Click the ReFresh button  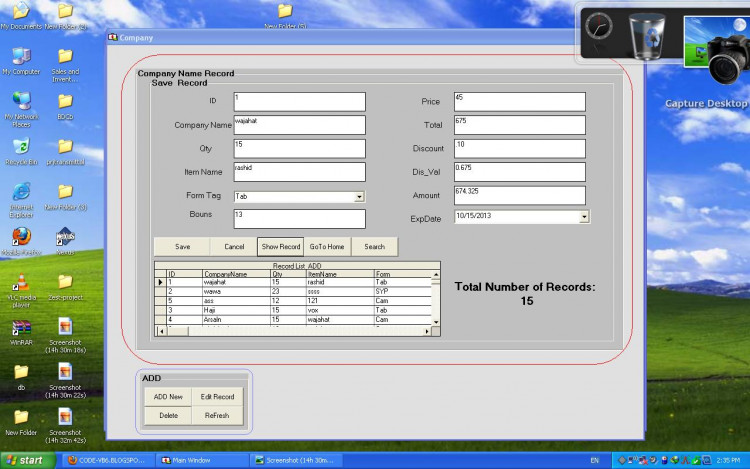[217, 415]
